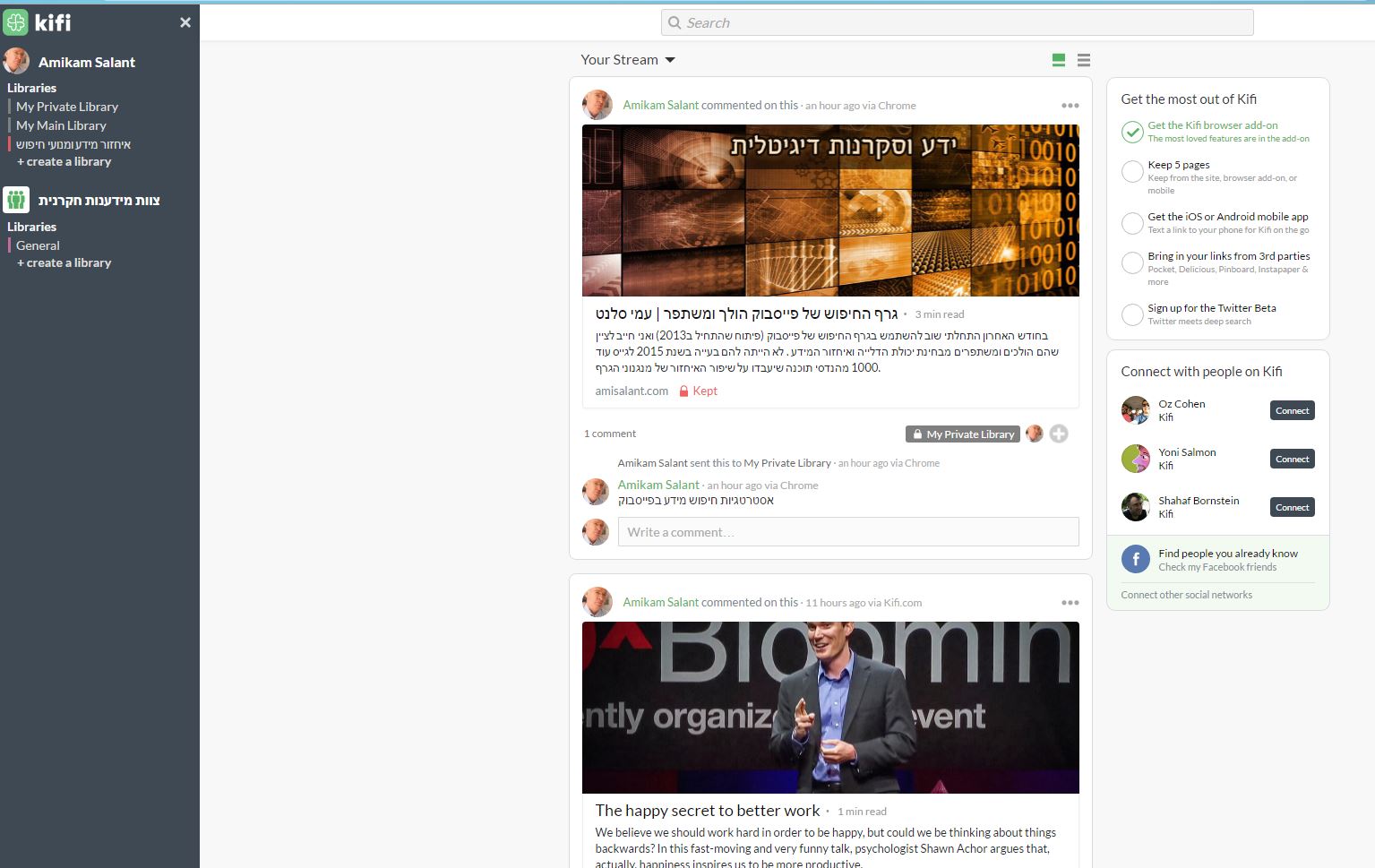Toggle the 'Sign up for the Twitter Beta' circle

(1132, 314)
